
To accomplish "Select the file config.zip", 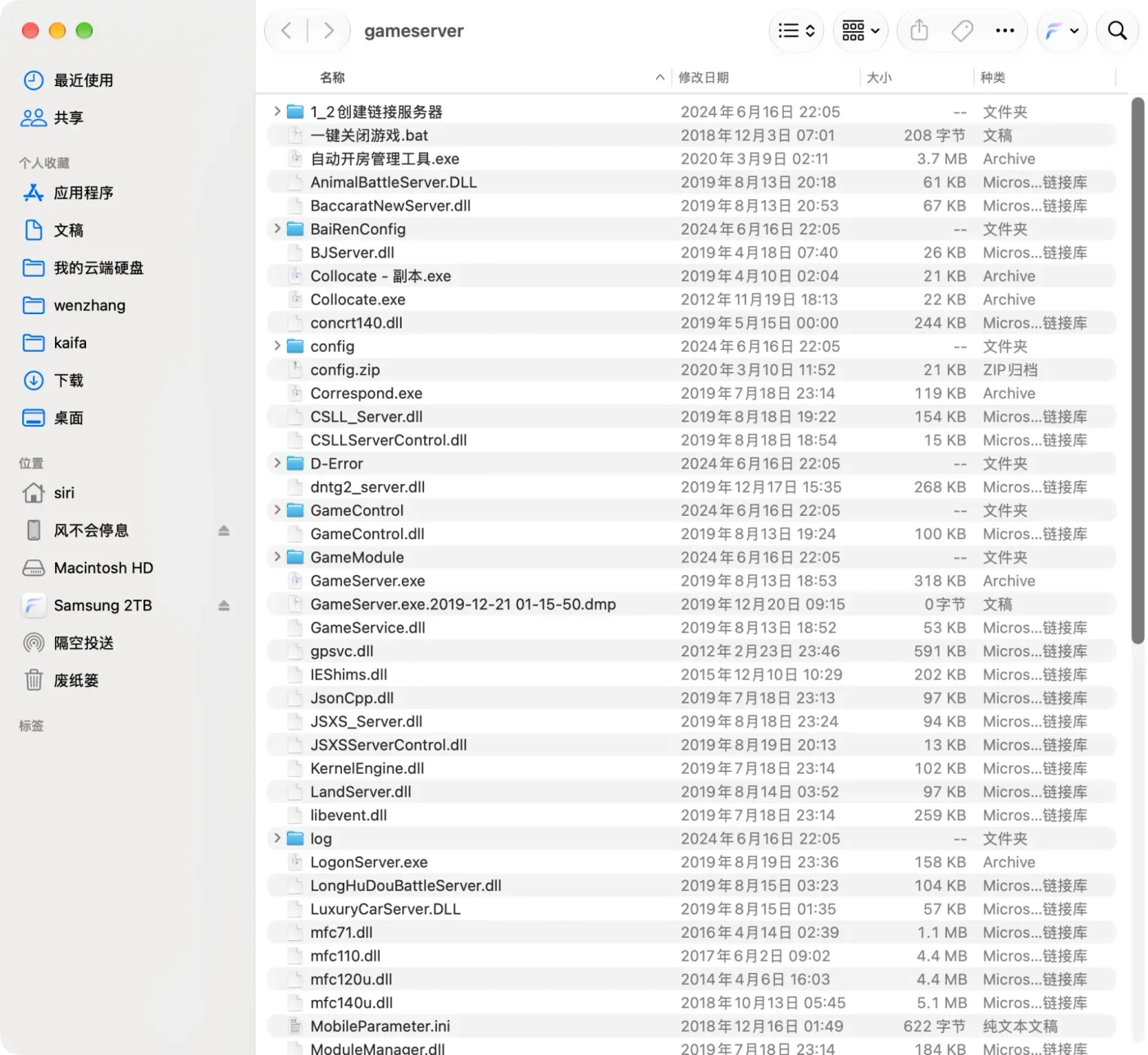I will 691,370.
